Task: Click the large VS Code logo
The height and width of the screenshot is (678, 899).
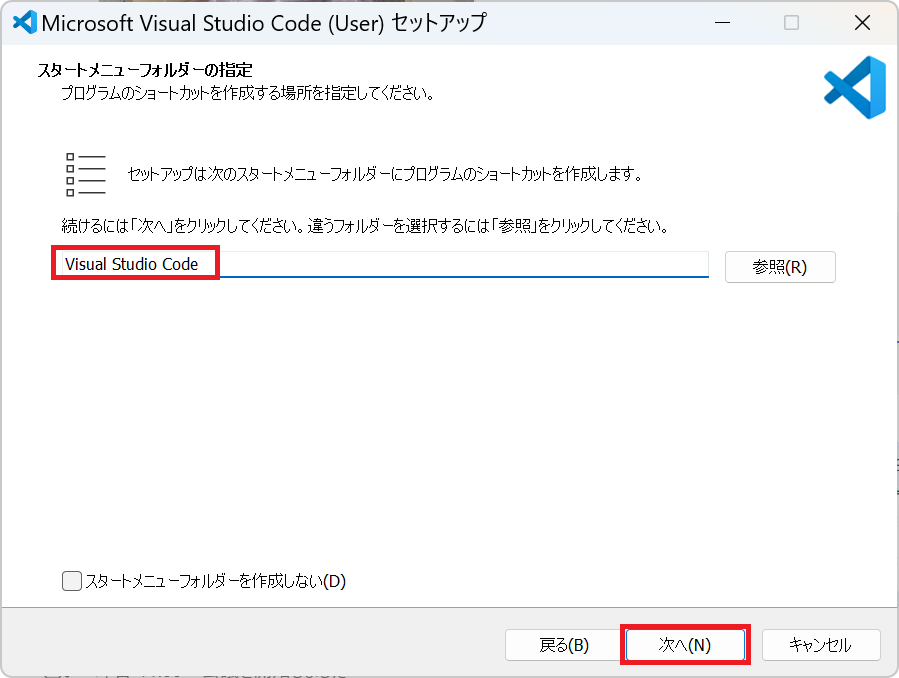Action: coord(855,88)
